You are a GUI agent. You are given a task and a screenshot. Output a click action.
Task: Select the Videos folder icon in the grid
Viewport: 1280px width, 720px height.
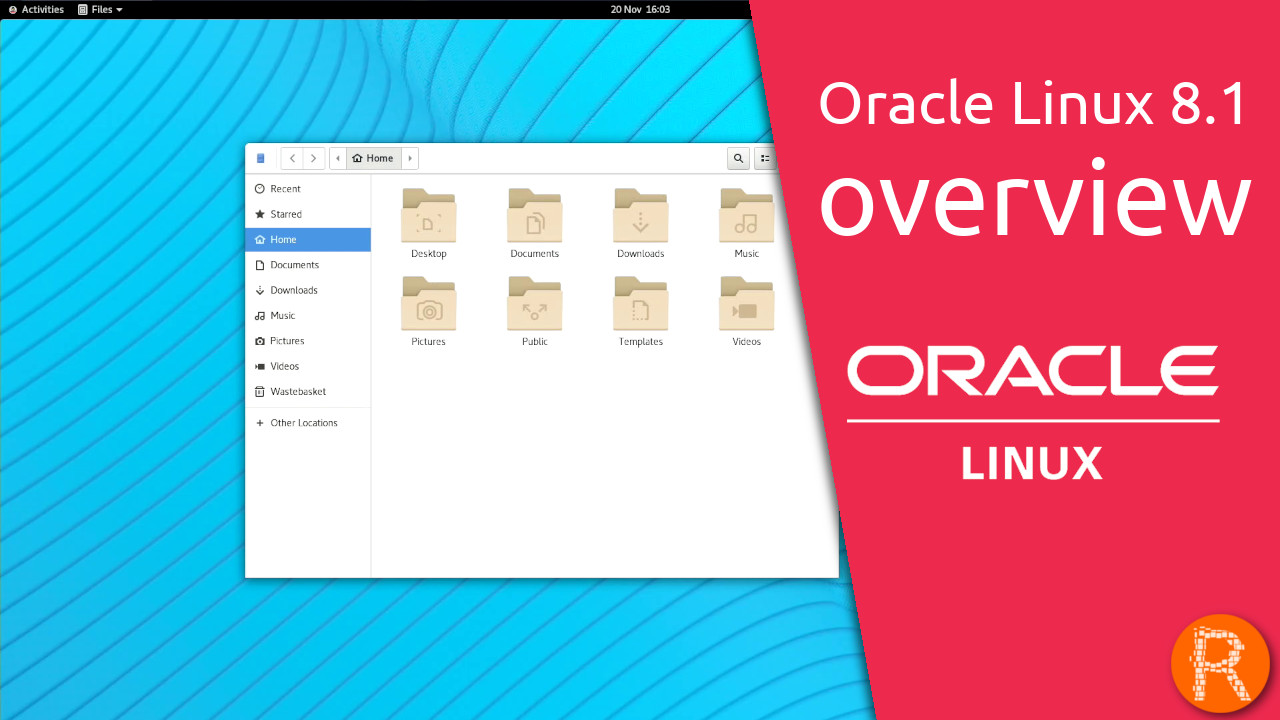click(747, 303)
